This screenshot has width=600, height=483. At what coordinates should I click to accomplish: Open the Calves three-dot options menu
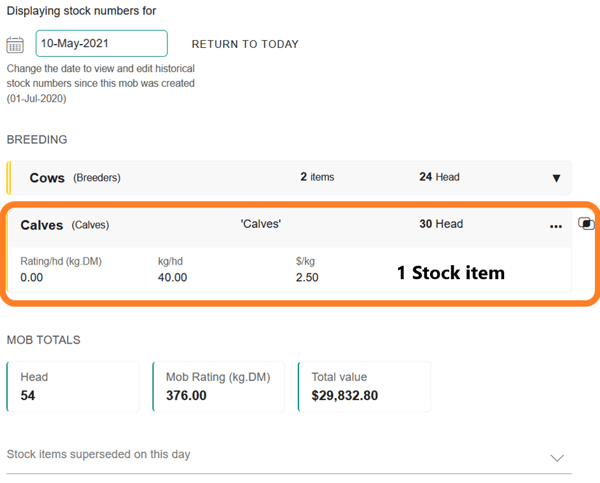tap(556, 227)
